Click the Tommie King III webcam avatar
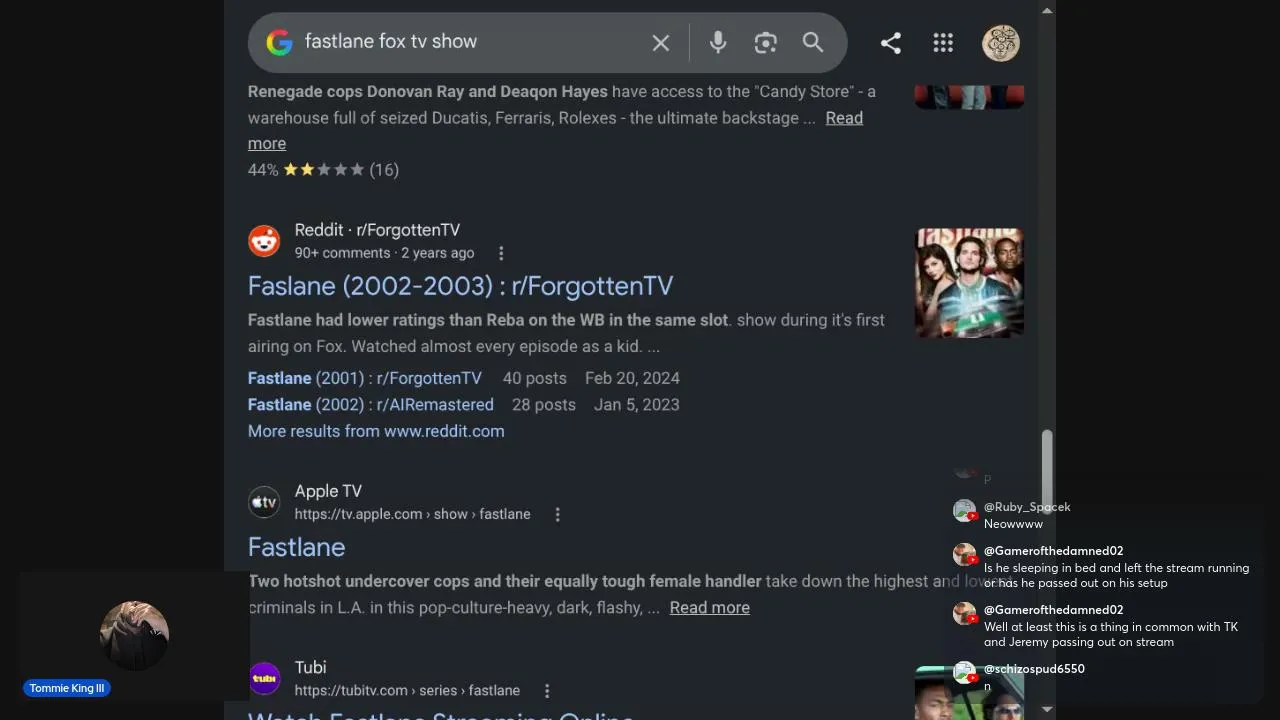Image resolution: width=1280 pixels, height=720 pixels. [134, 635]
